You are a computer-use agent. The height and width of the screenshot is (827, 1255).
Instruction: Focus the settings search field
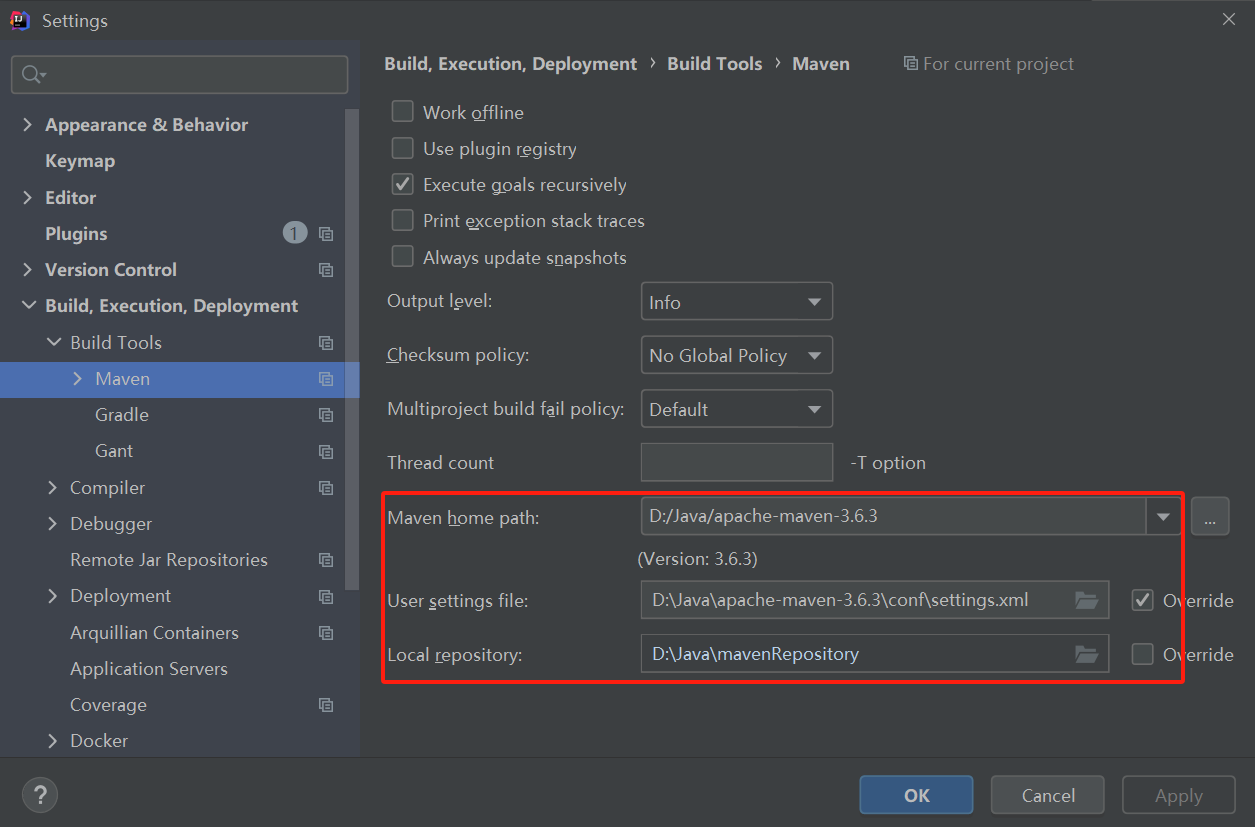pos(180,75)
